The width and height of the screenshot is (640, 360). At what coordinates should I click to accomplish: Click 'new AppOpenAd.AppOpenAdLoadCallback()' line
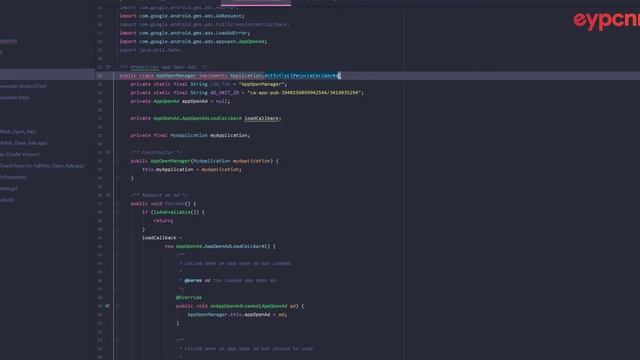[x=220, y=247]
